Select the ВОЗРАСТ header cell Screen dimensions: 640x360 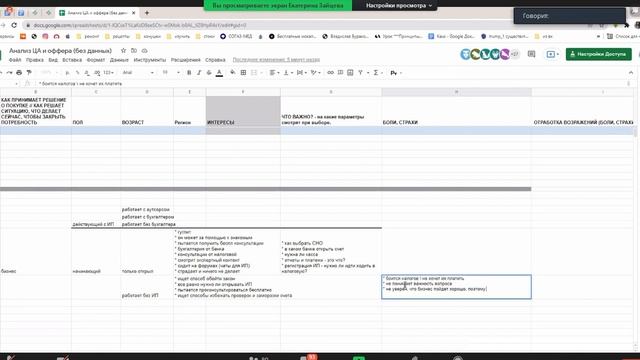click(x=147, y=111)
